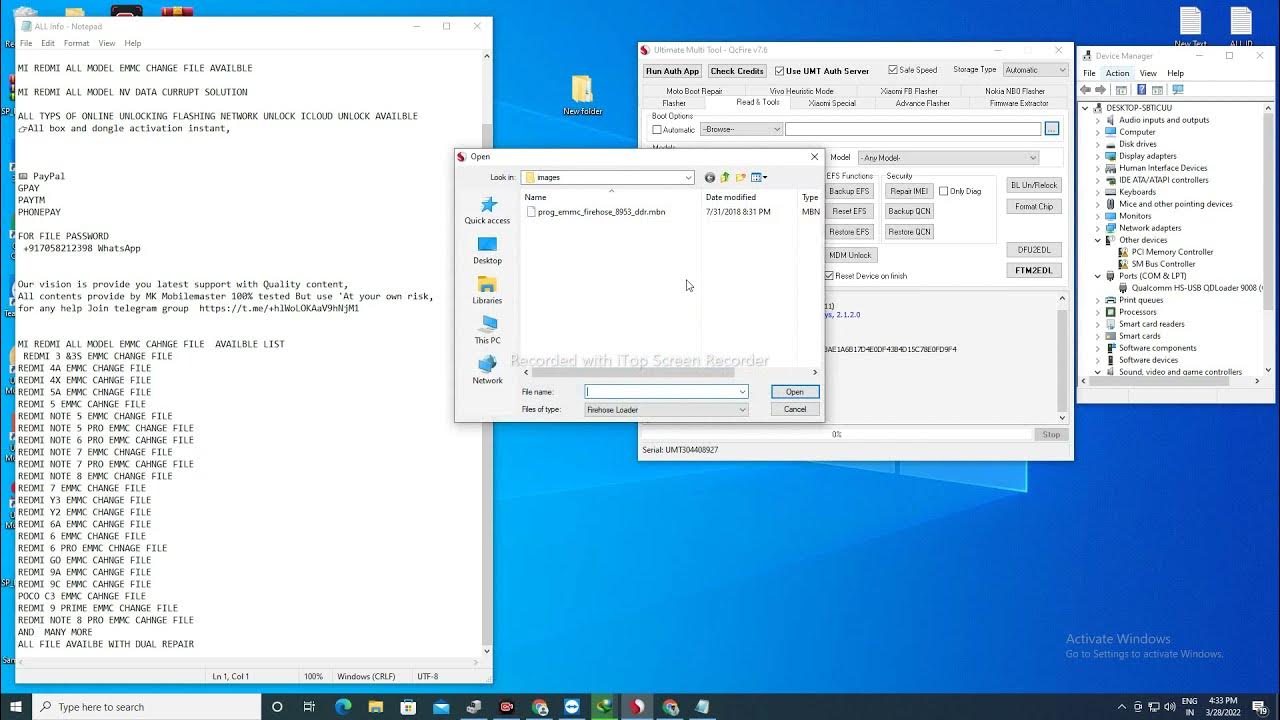Screen dimensions: 1280x720
Task: Open Quick access in the Open dialog
Action: click(487, 210)
